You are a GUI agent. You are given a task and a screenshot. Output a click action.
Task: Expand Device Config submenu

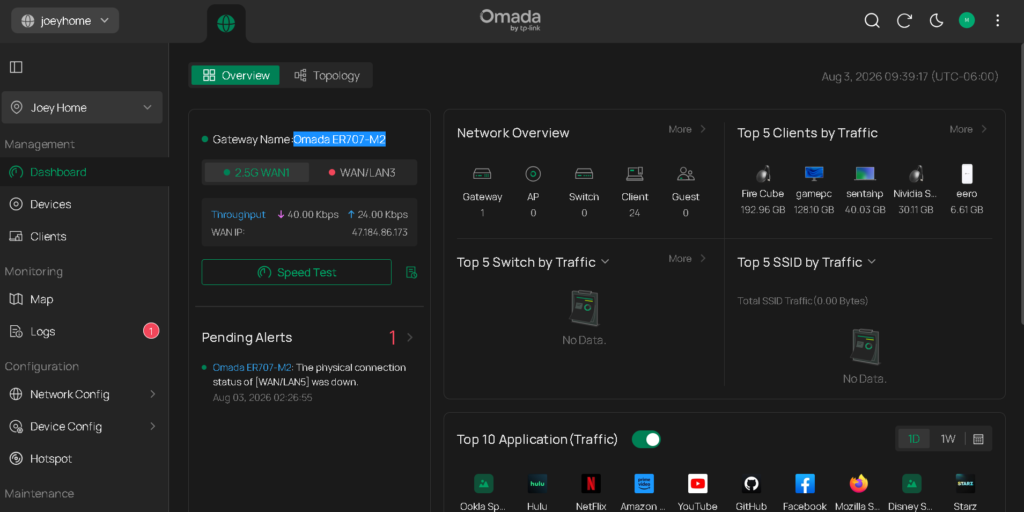[84, 426]
